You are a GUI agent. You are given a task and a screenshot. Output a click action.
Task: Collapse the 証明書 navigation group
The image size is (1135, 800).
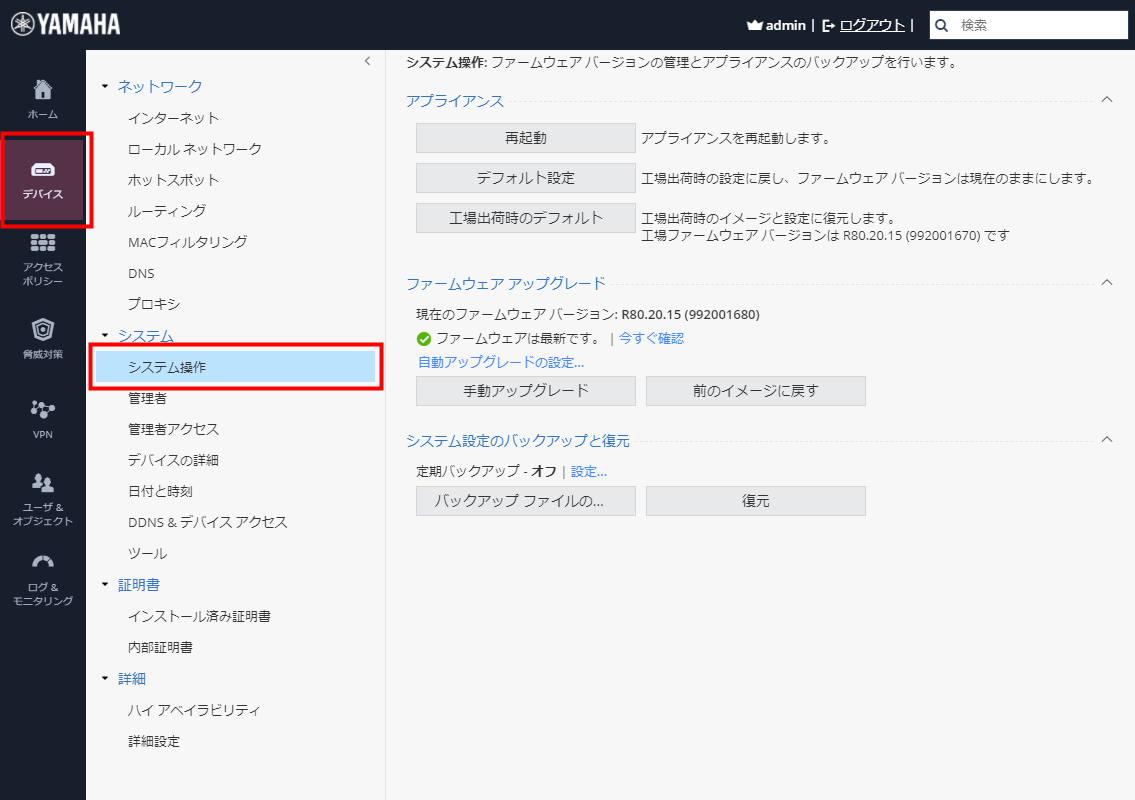(x=104, y=585)
